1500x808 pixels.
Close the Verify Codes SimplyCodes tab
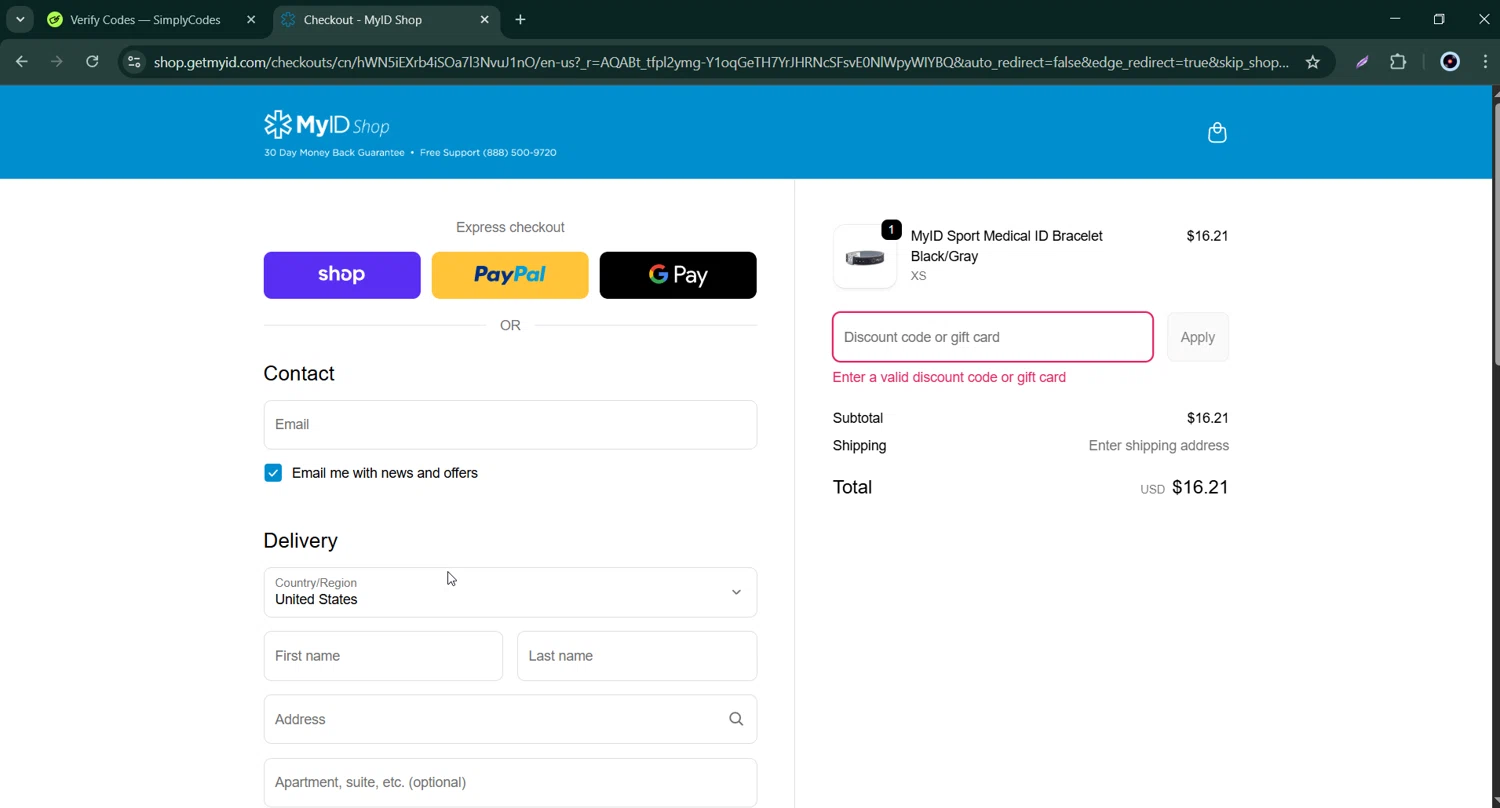point(251,19)
